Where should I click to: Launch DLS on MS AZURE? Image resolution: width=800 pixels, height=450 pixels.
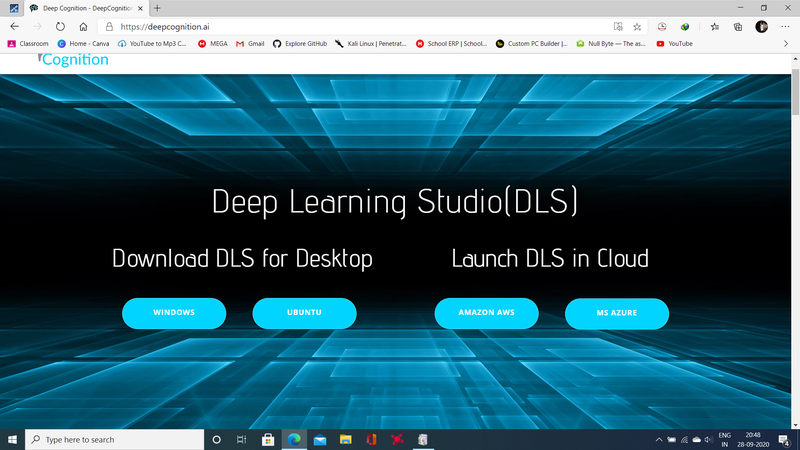click(617, 313)
